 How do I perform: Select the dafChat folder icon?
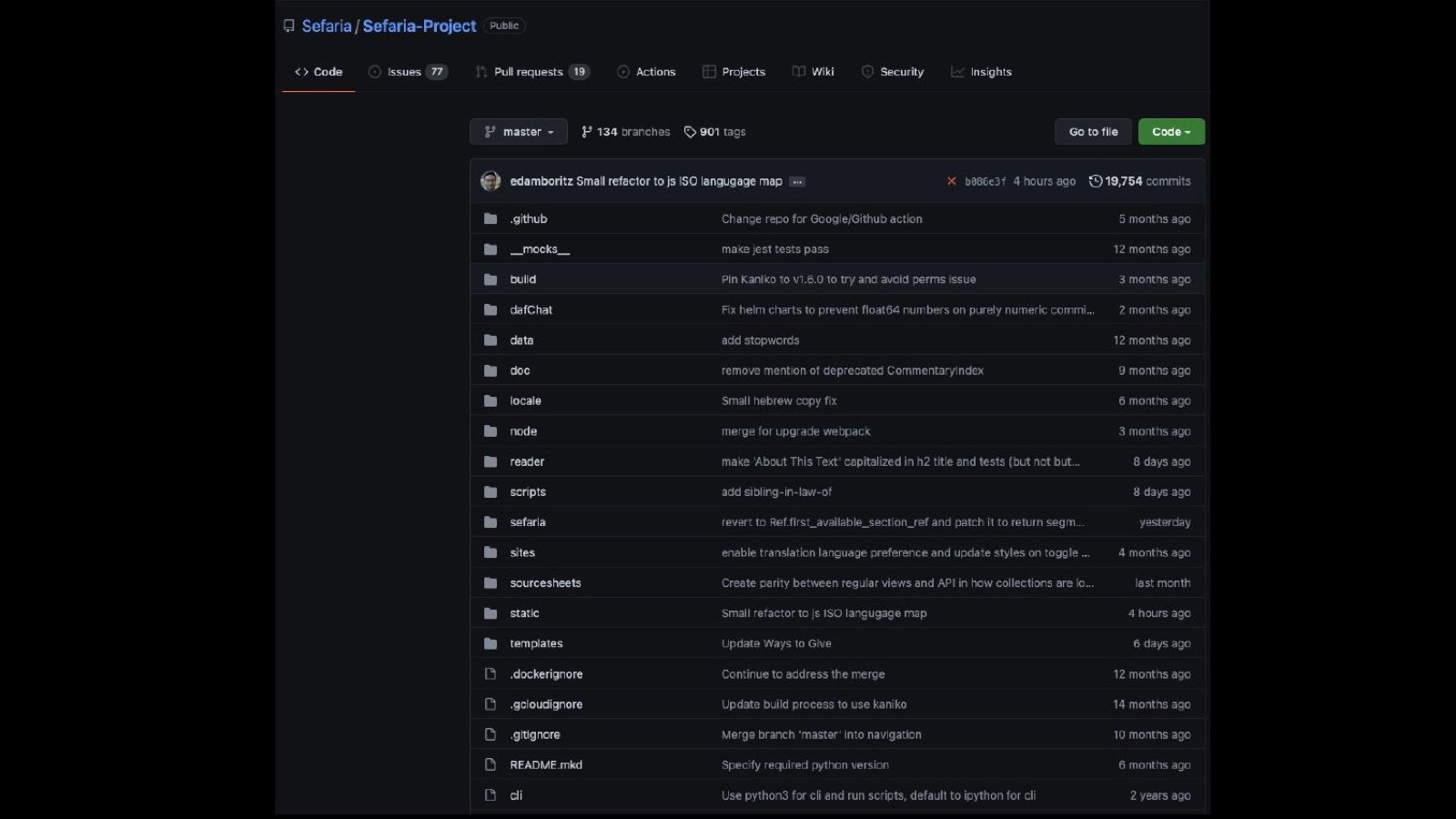490,309
